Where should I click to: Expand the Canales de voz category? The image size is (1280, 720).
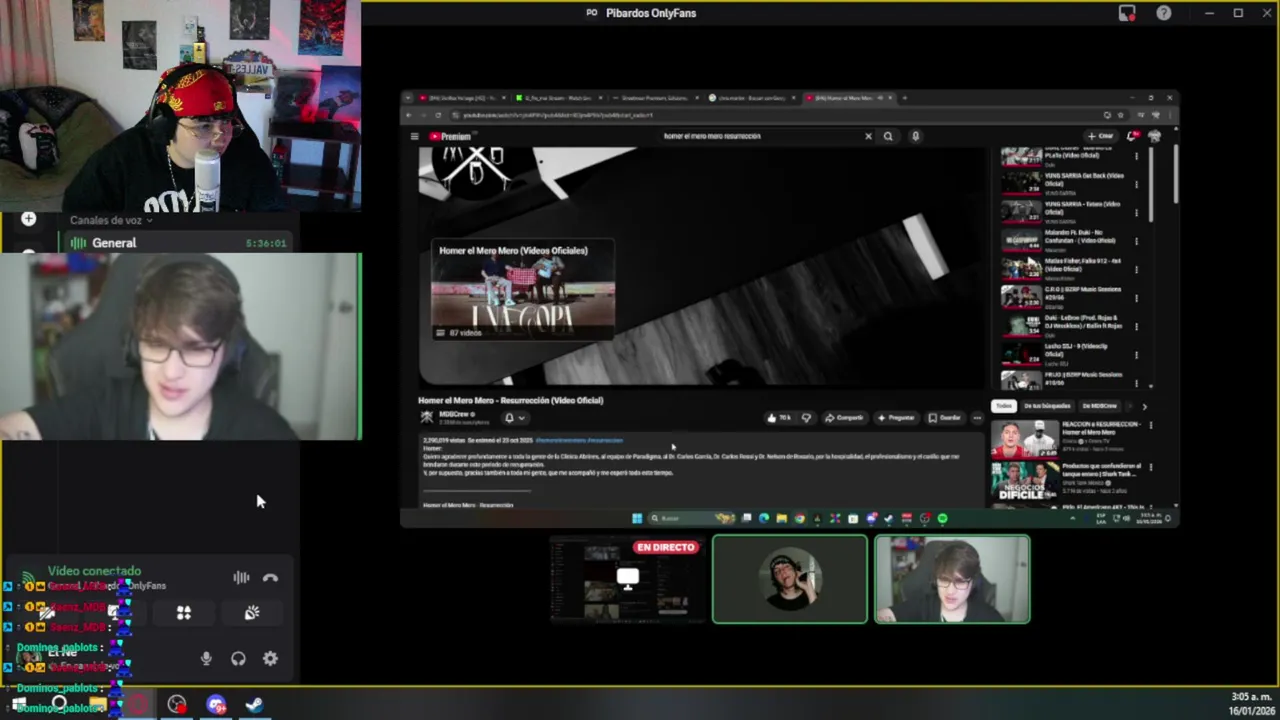click(x=110, y=220)
